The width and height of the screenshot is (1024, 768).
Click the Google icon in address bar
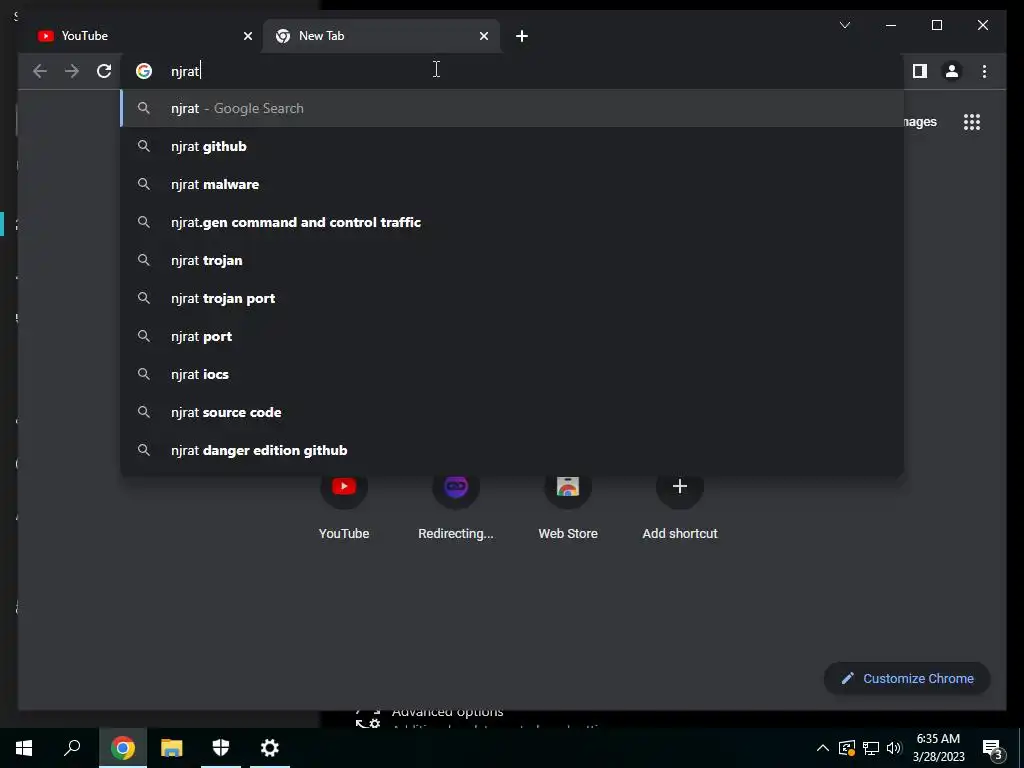(x=144, y=71)
